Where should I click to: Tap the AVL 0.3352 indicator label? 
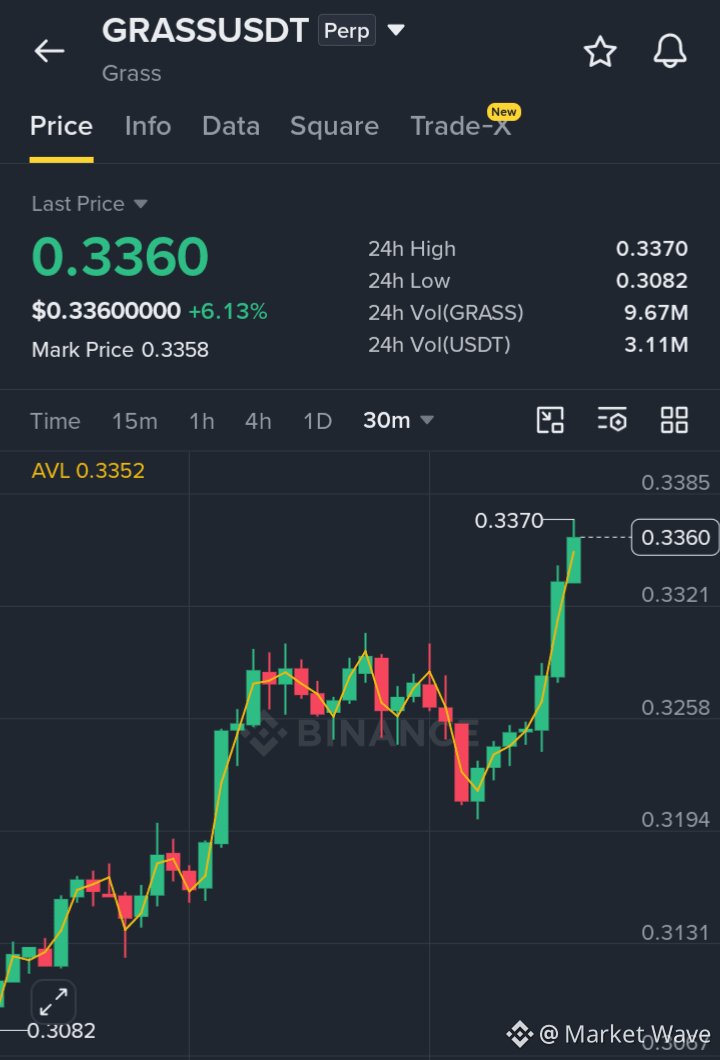[88, 471]
